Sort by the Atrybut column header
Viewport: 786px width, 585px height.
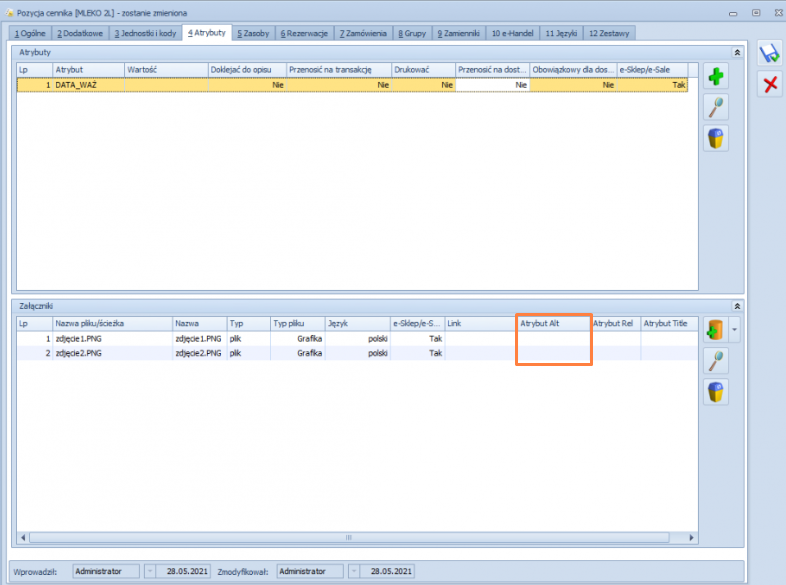point(88,70)
